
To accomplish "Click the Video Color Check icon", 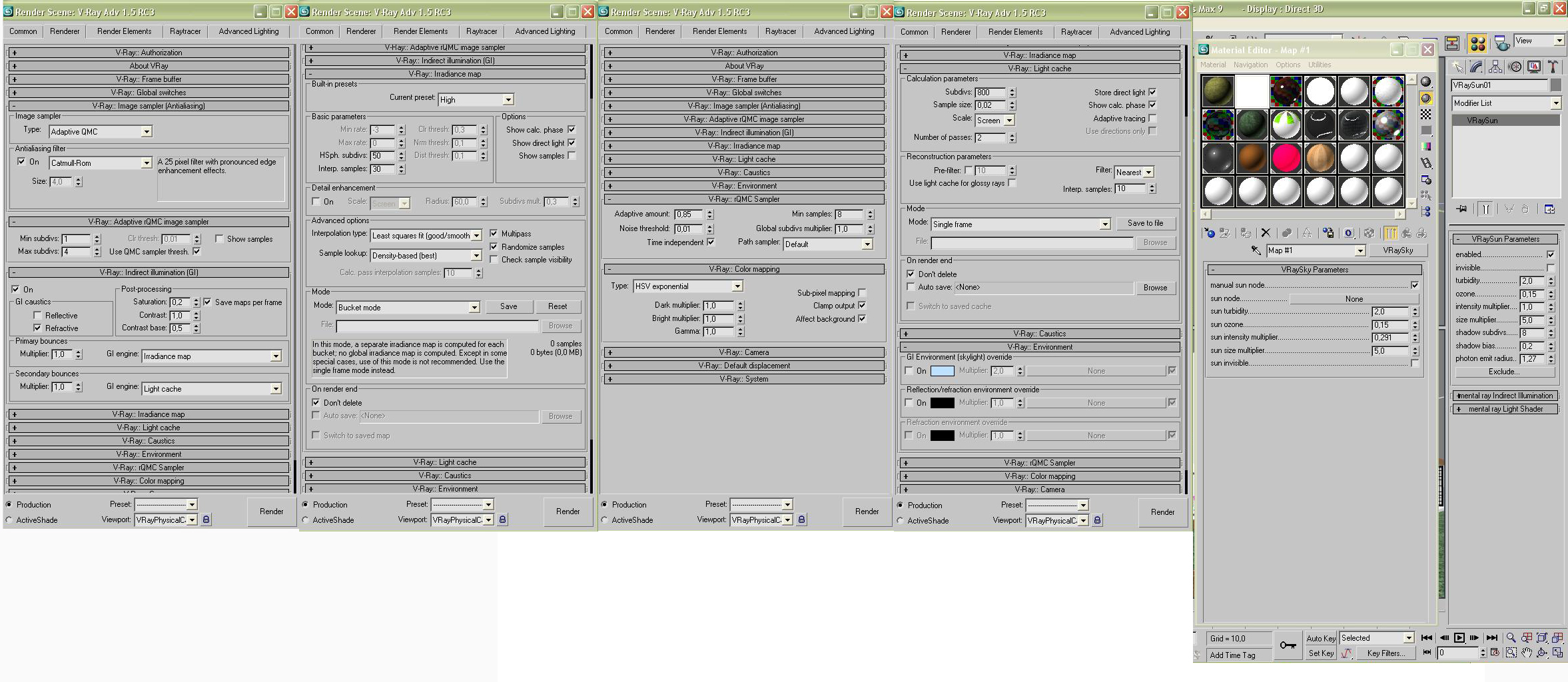I will pyautogui.click(x=1425, y=147).
